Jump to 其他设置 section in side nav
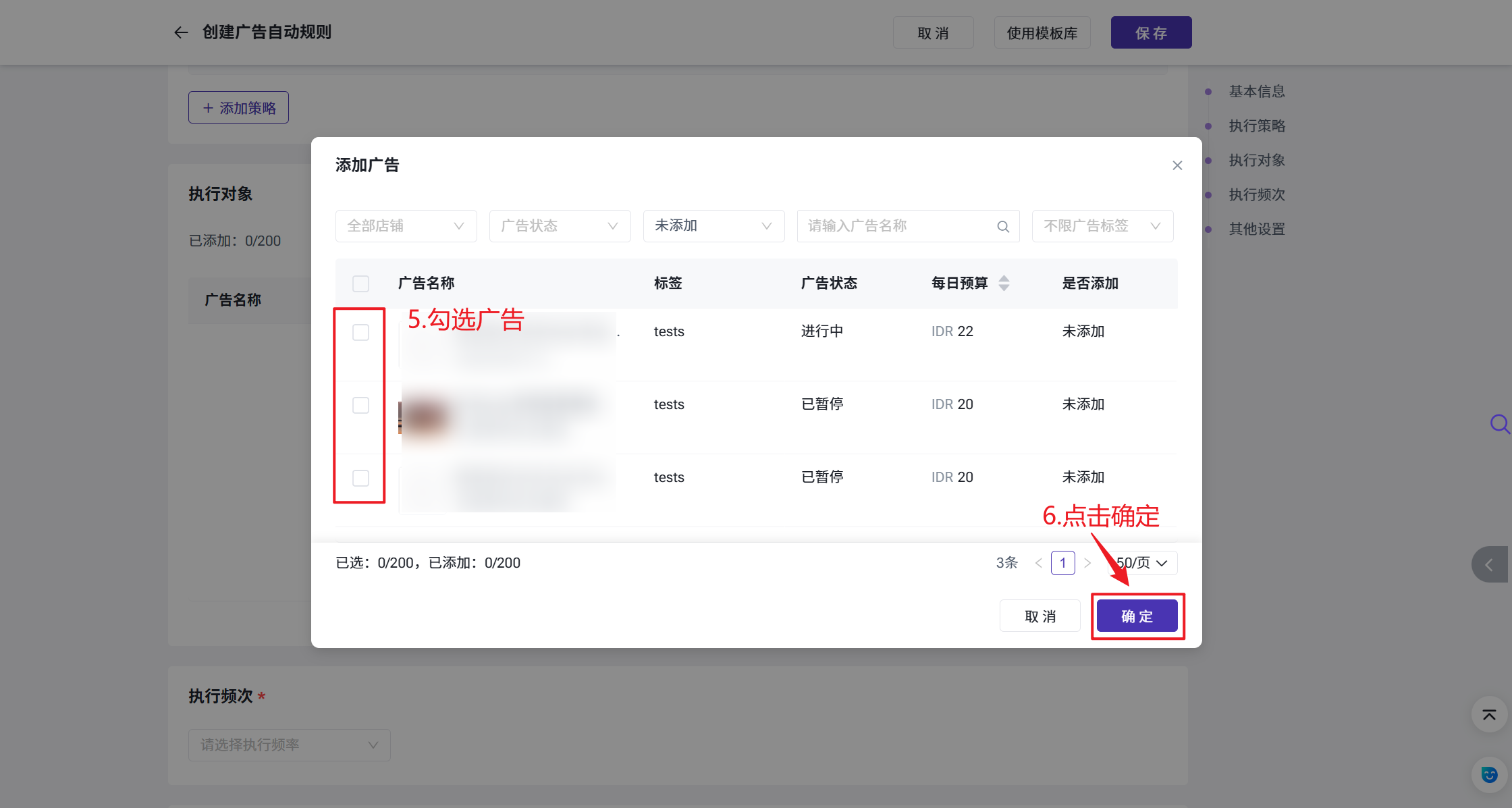 1256,229
